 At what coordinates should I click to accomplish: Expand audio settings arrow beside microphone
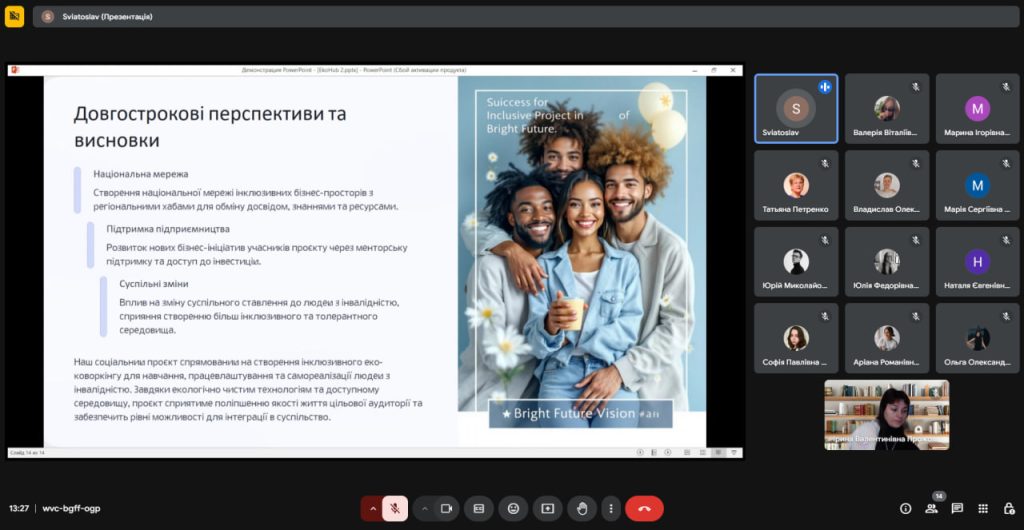373,508
